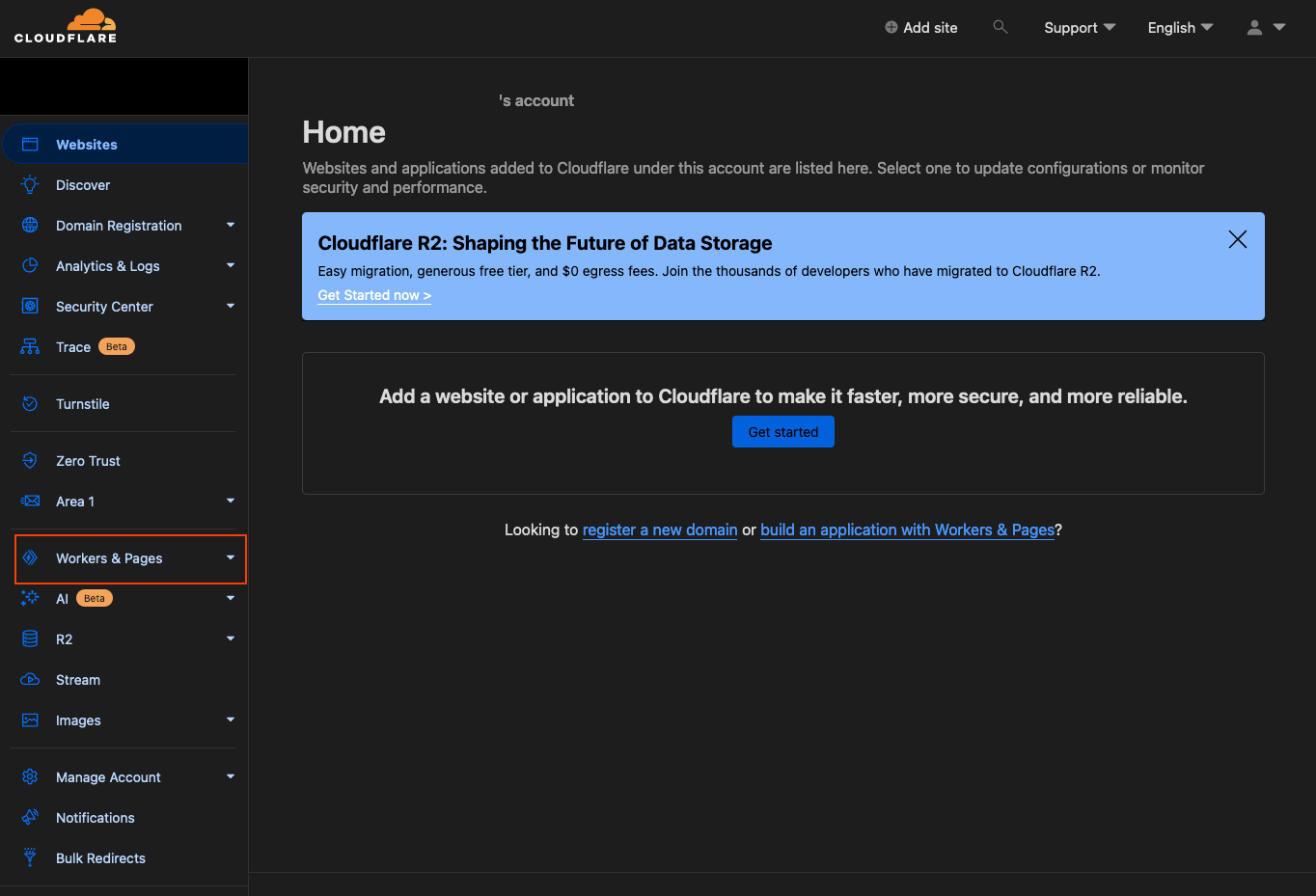Follow the Get Started now link
The image size is (1316, 896).
(x=374, y=295)
